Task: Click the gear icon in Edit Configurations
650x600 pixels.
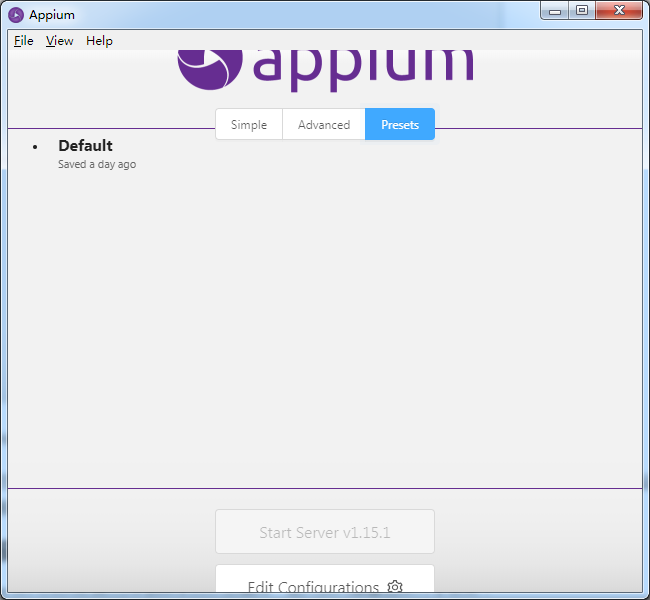Action: 395,586
